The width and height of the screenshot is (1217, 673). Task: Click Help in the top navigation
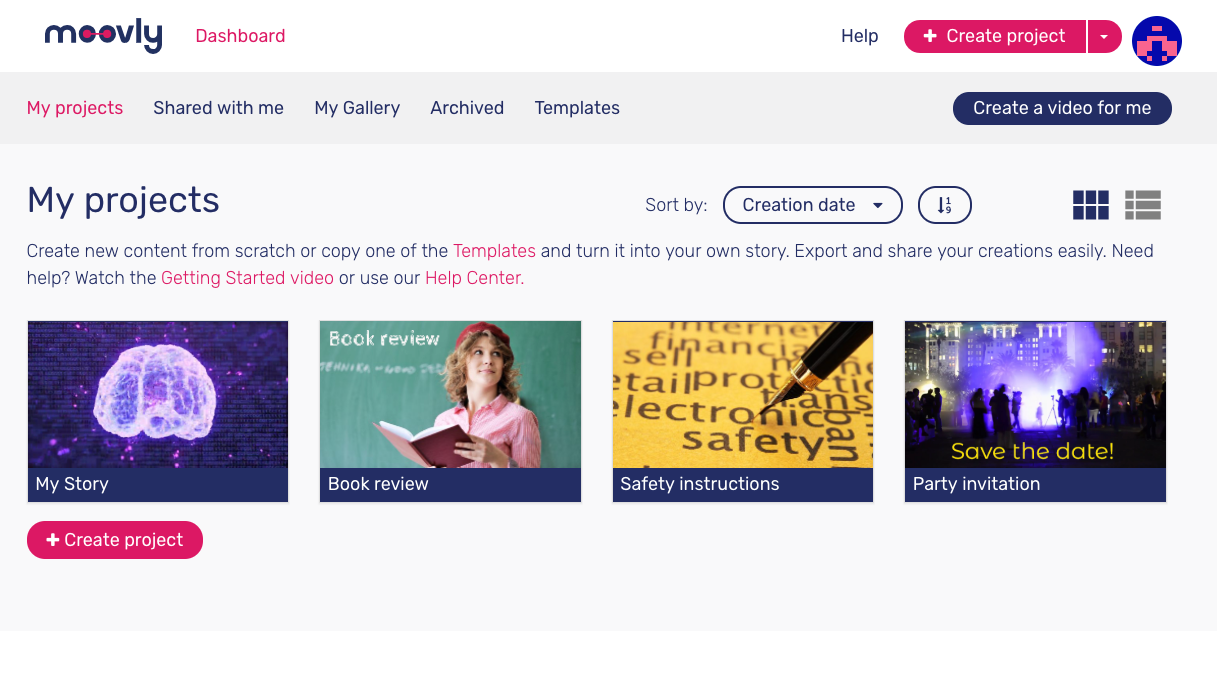tap(859, 36)
